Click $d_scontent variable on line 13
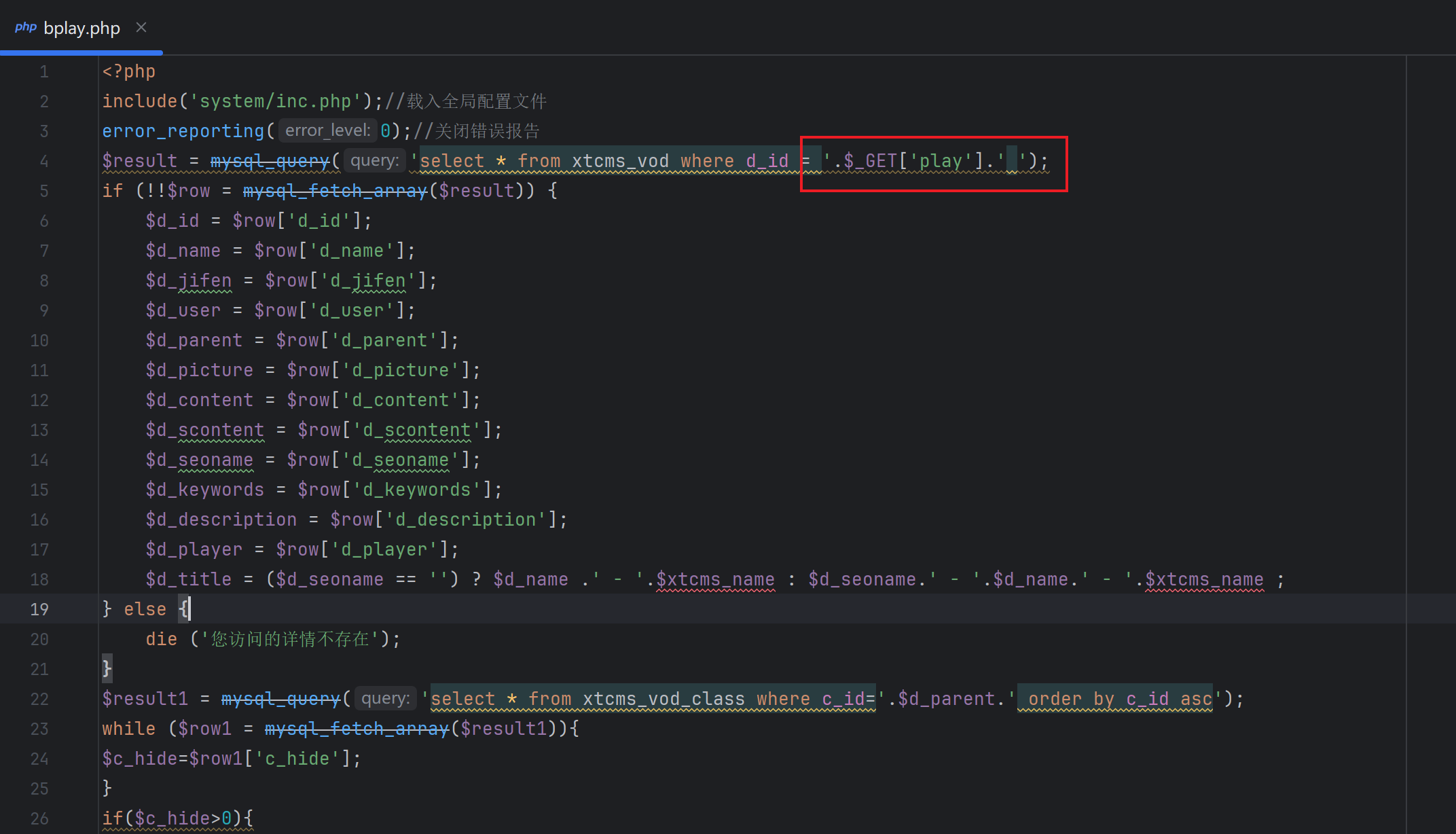This screenshot has height=834, width=1456. tap(205, 430)
